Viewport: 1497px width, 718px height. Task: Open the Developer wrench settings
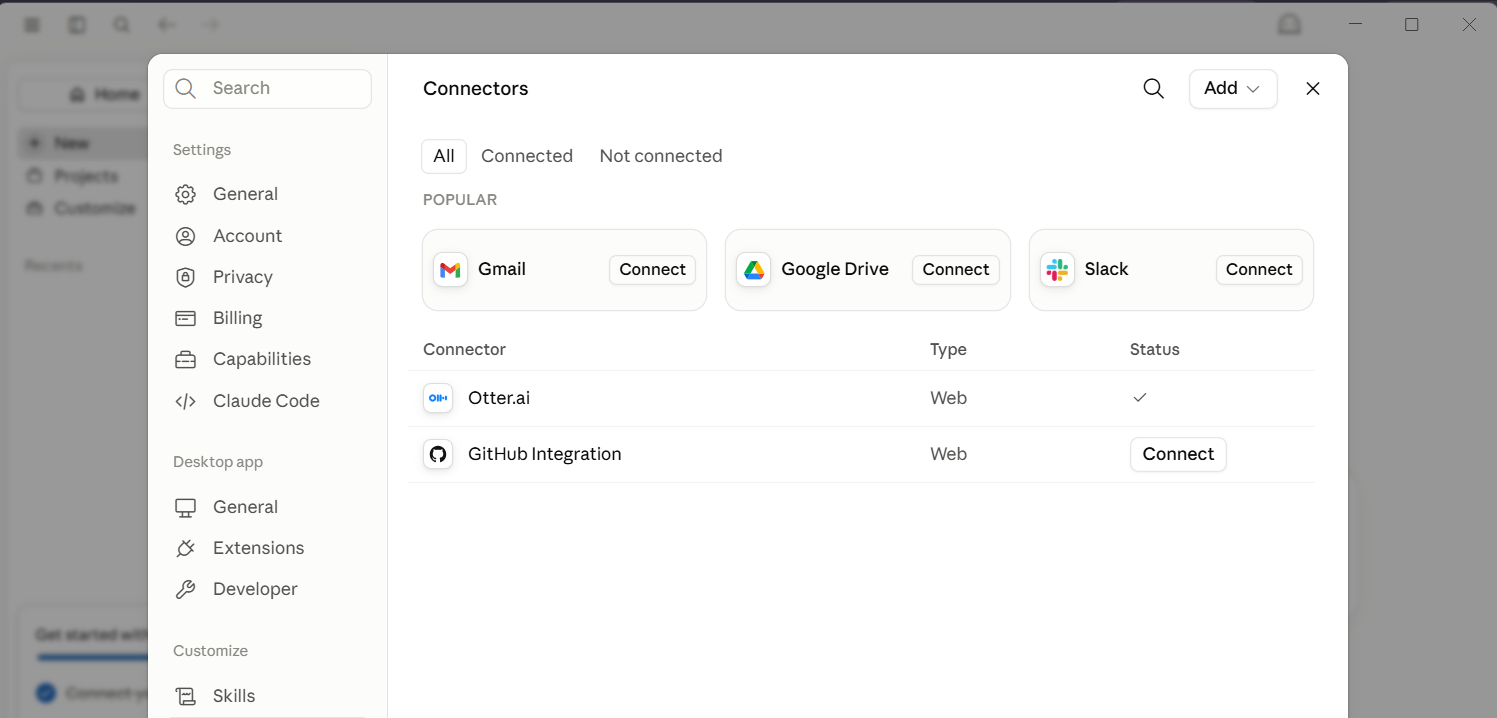[235, 589]
